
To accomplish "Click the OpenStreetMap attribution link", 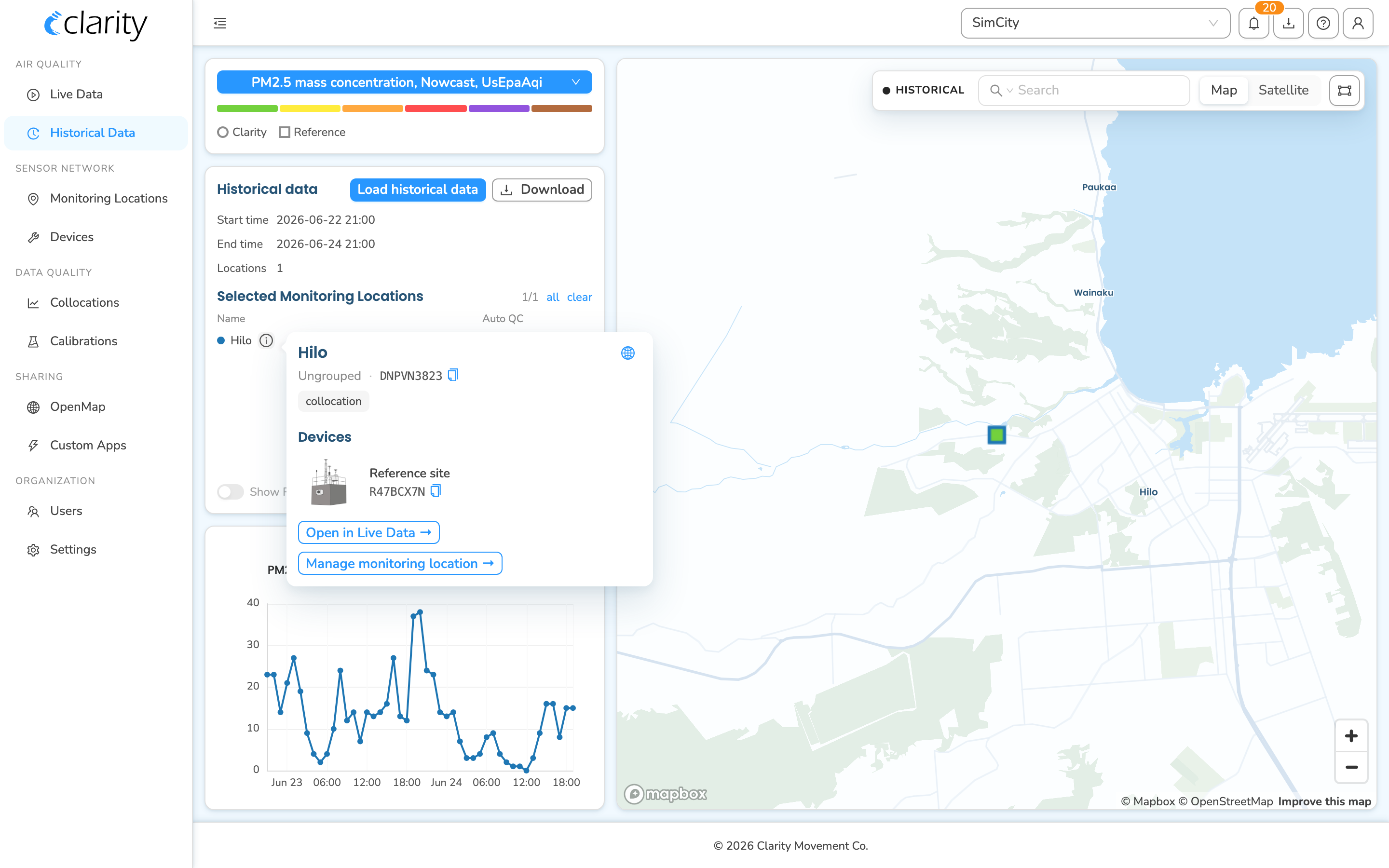I will tap(1226, 801).
